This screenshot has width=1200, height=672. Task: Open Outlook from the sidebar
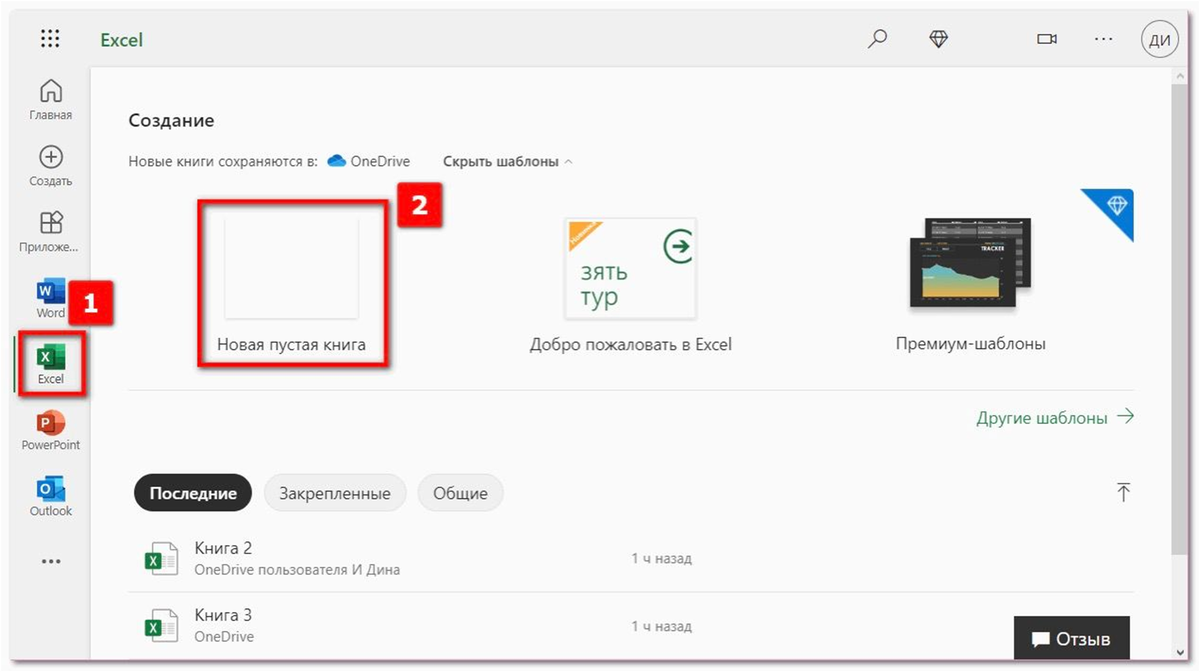[x=50, y=497]
